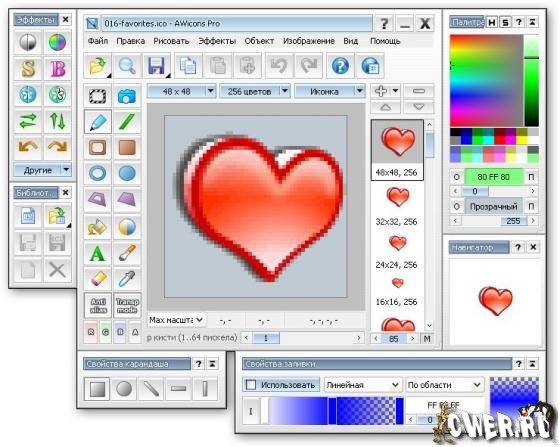560x447 pixels.
Task: Open the Изображение menu
Action: (x=309, y=41)
